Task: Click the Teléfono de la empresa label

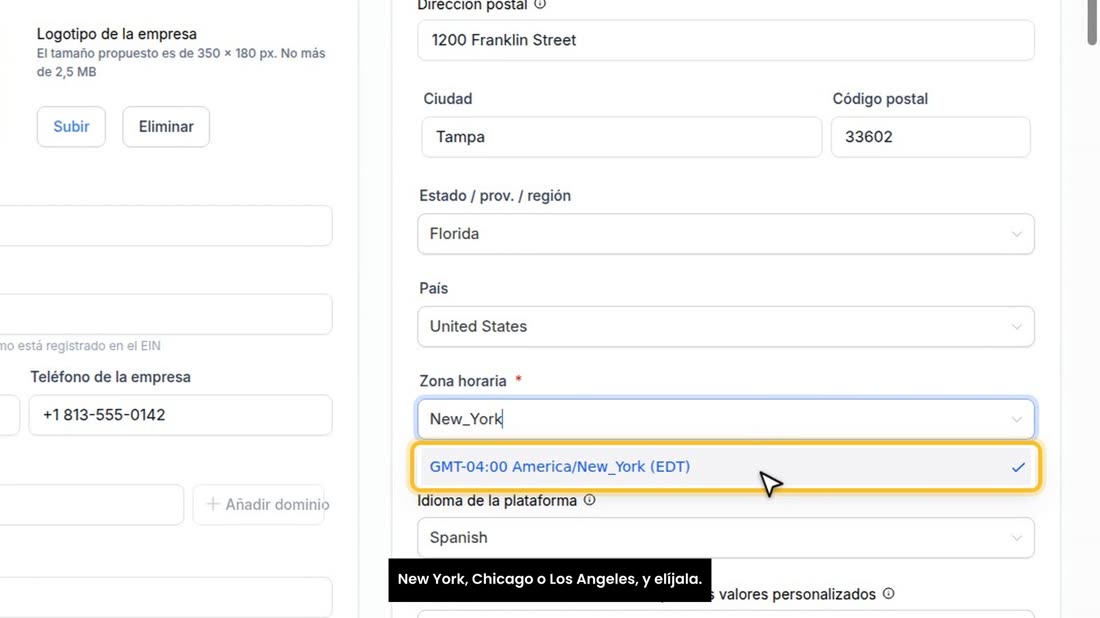Action: (x=110, y=377)
